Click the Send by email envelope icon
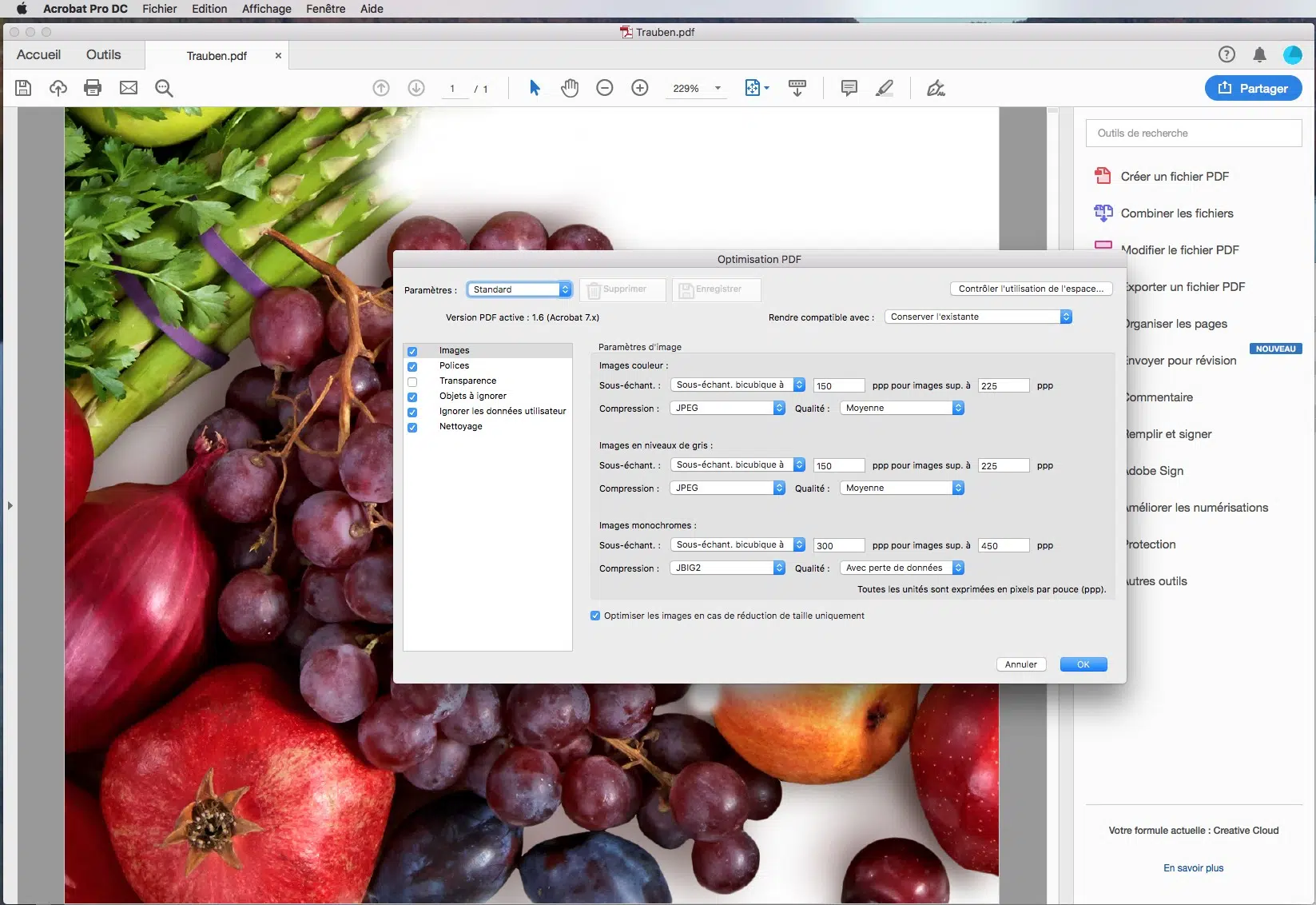The image size is (1316, 905). coord(129,88)
